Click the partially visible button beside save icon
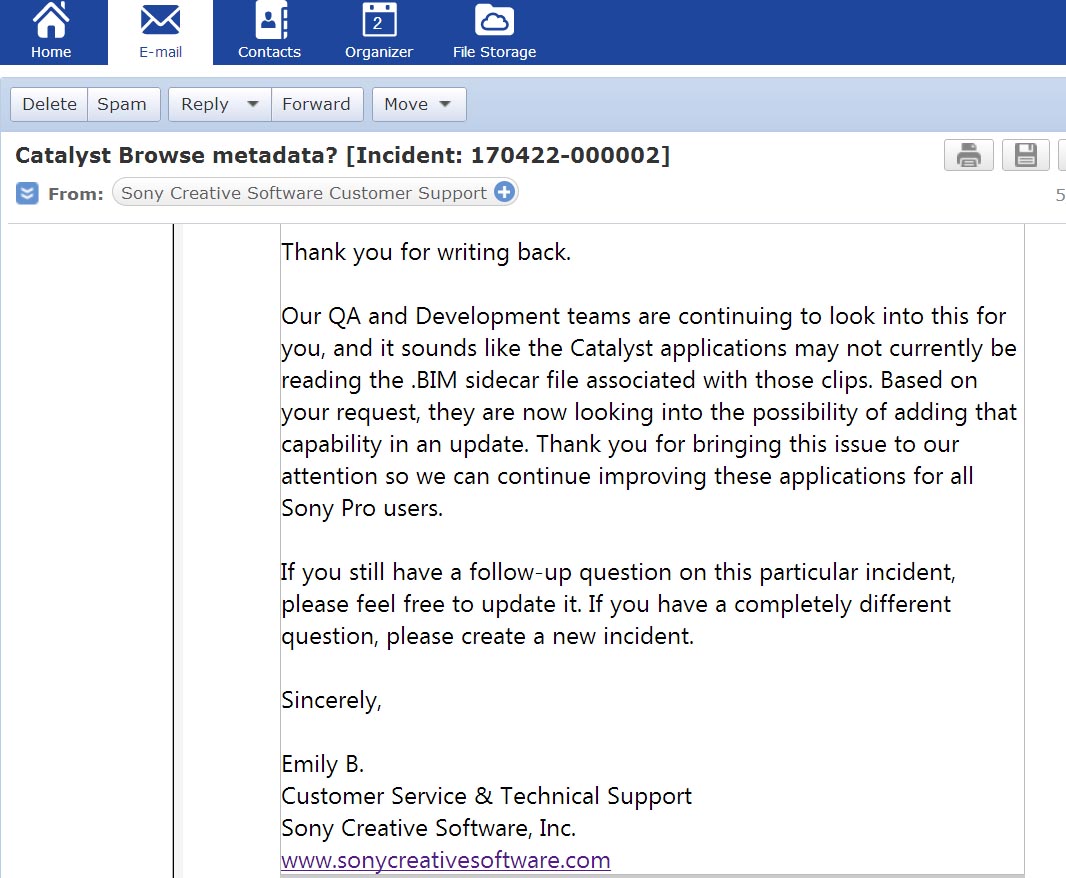This screenshot has height=878, width=1066. click(x=1062, y=155)
